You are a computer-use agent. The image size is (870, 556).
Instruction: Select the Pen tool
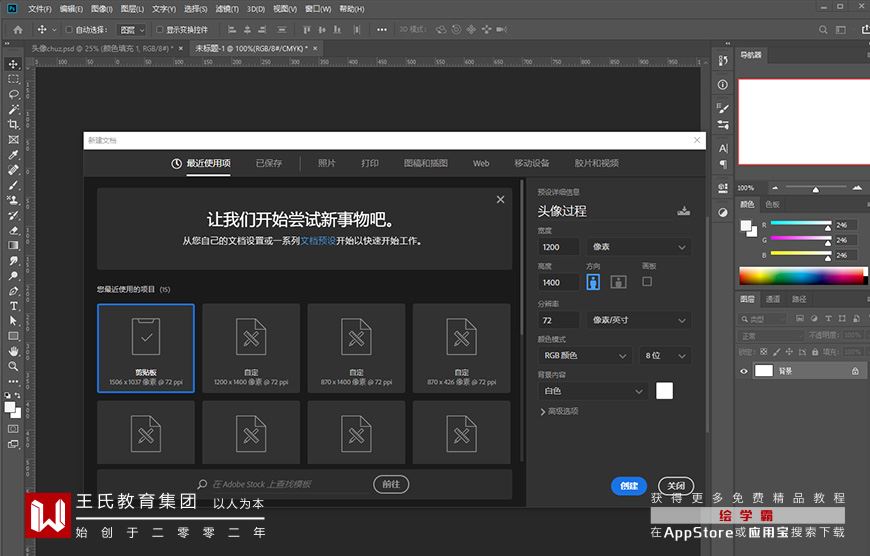[x=13, y=291]
